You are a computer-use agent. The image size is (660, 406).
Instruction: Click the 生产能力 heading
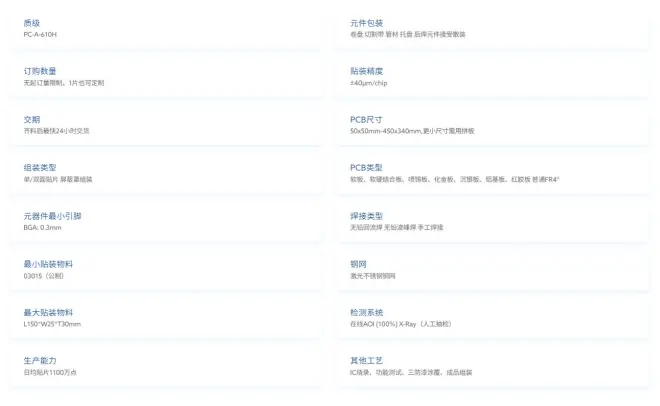[40, 360]
